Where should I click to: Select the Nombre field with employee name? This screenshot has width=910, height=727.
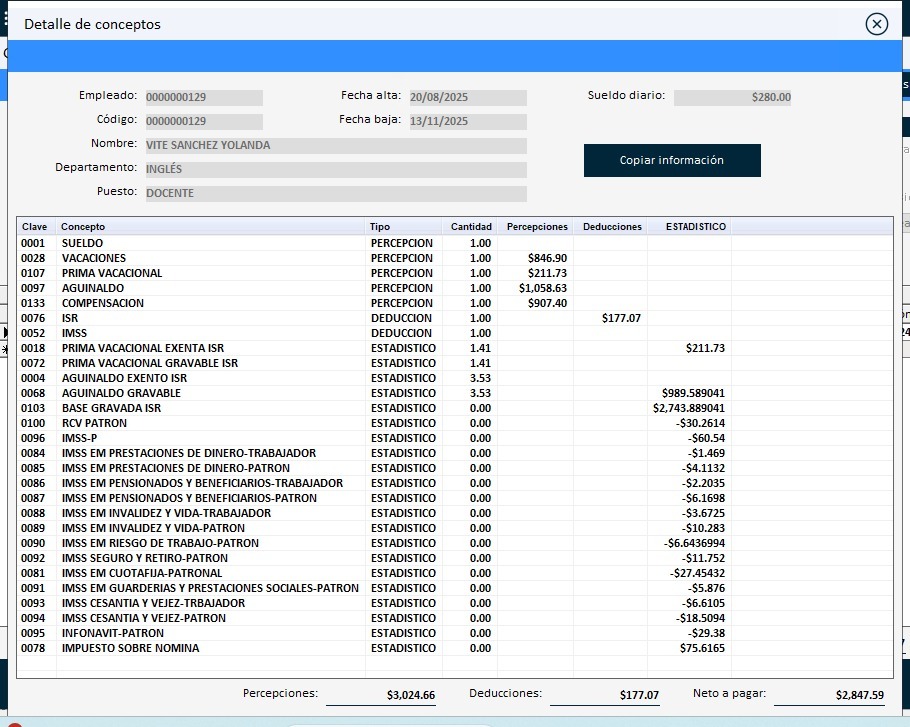click(335, 146)
